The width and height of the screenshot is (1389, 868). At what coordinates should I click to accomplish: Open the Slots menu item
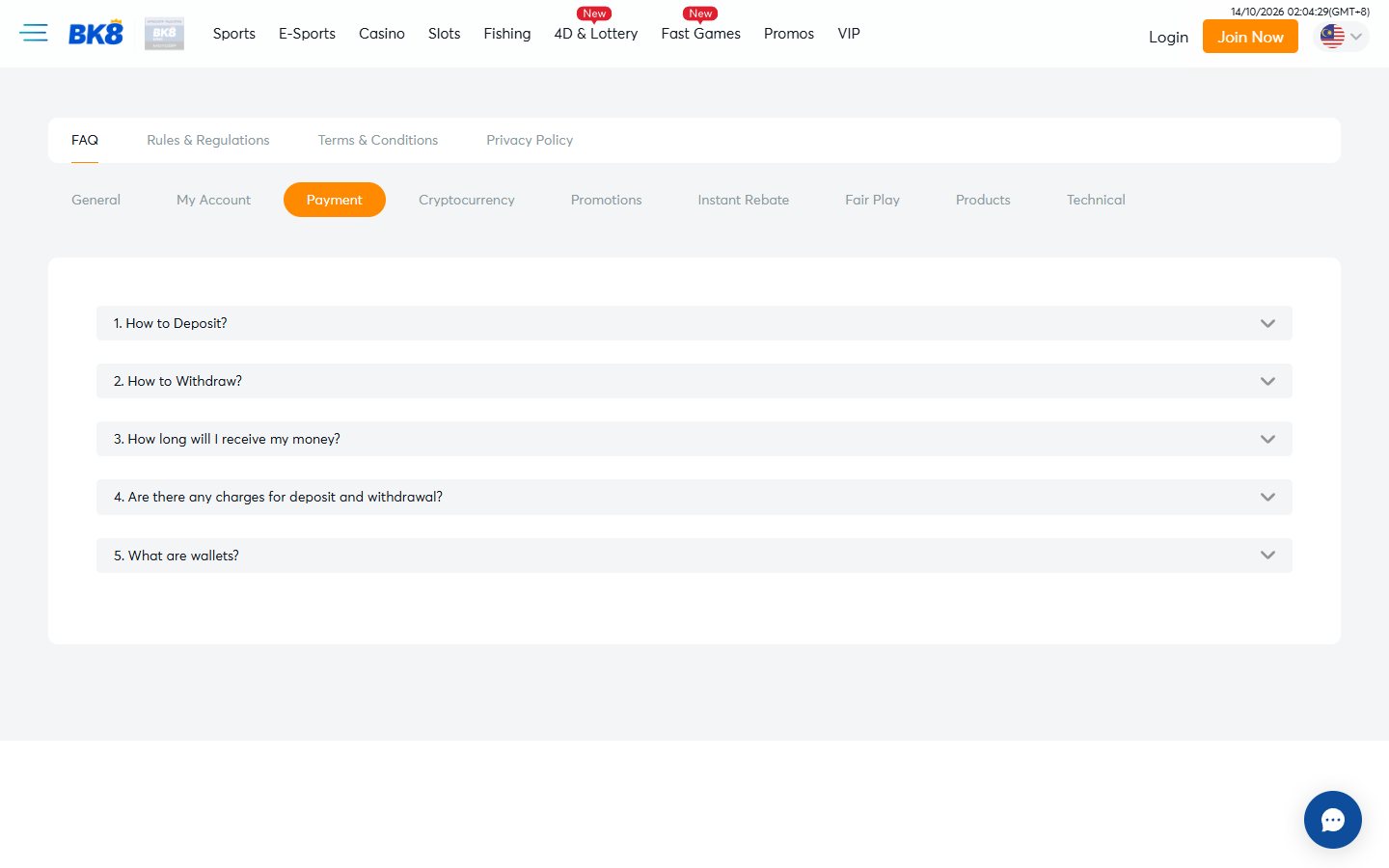click(445, 34)
